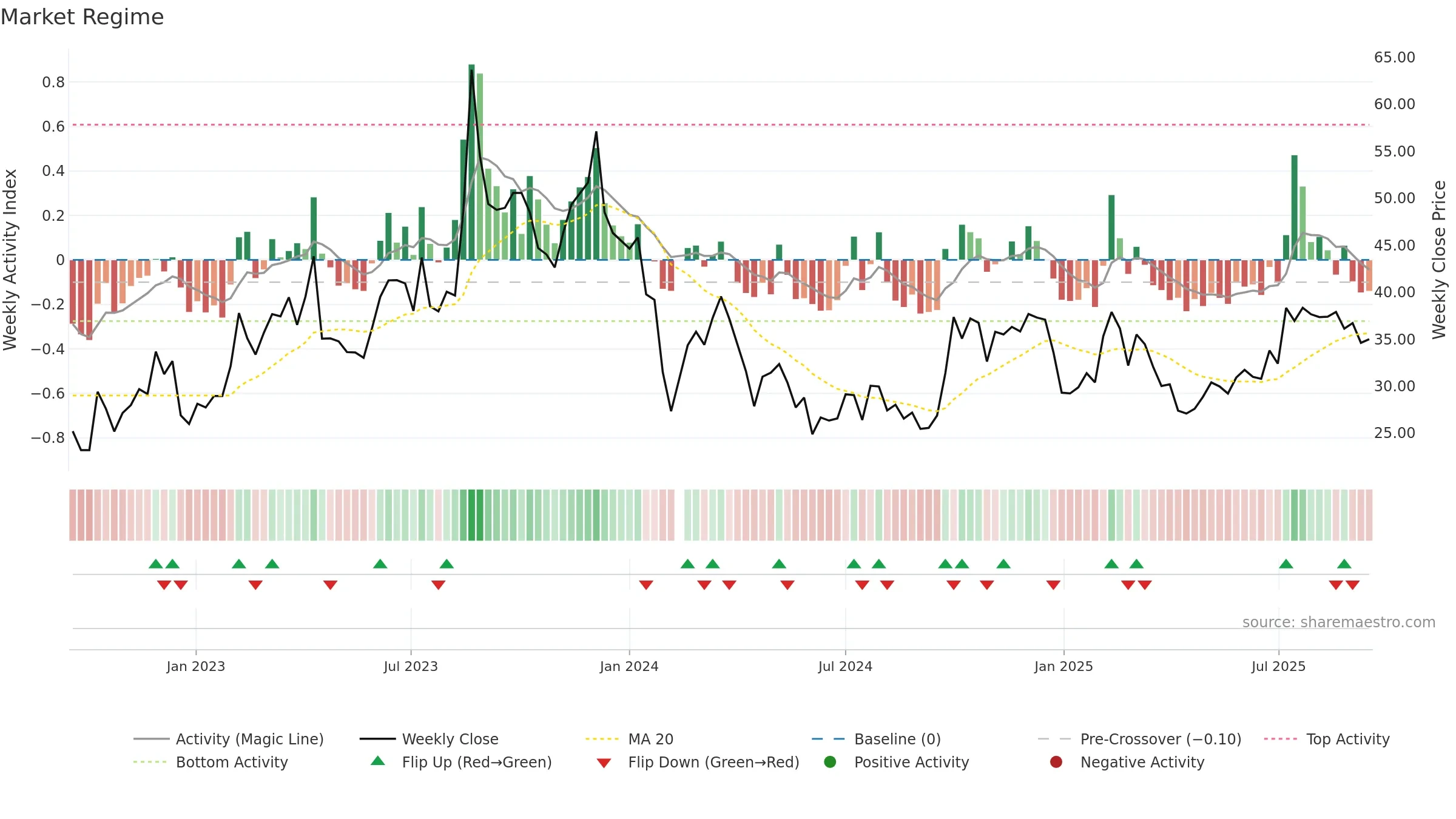
Task: Toggle the Bottom Activity legend entry
Action: (211, 762)
